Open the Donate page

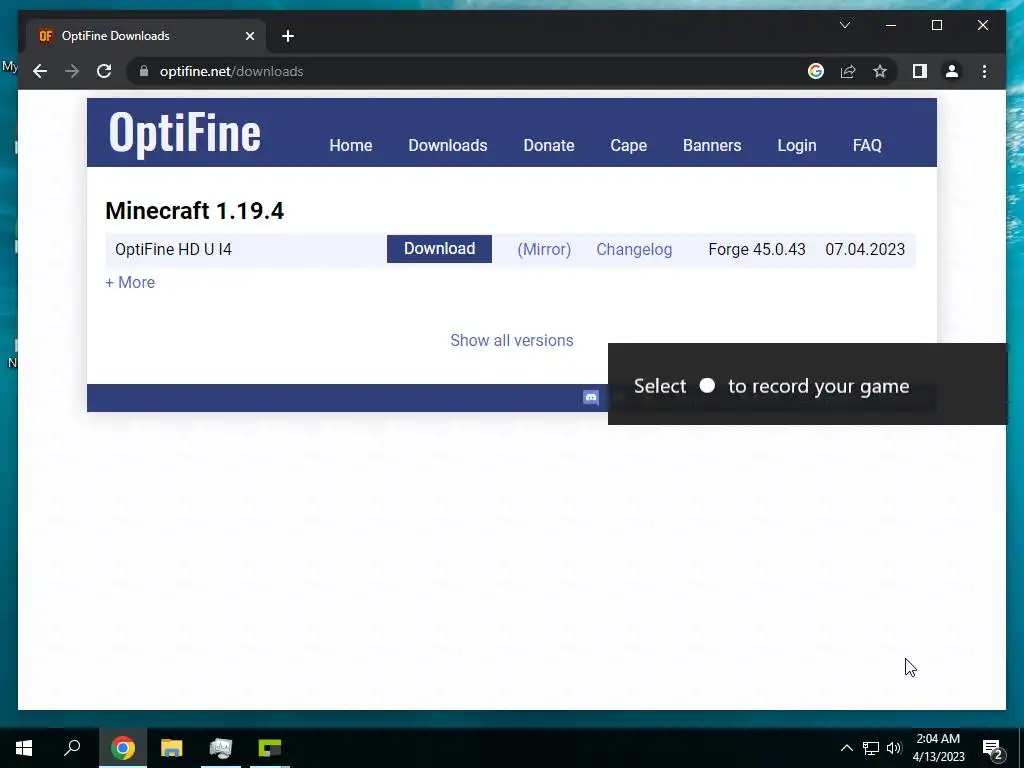pyautogui.click(x=549, y=145)
